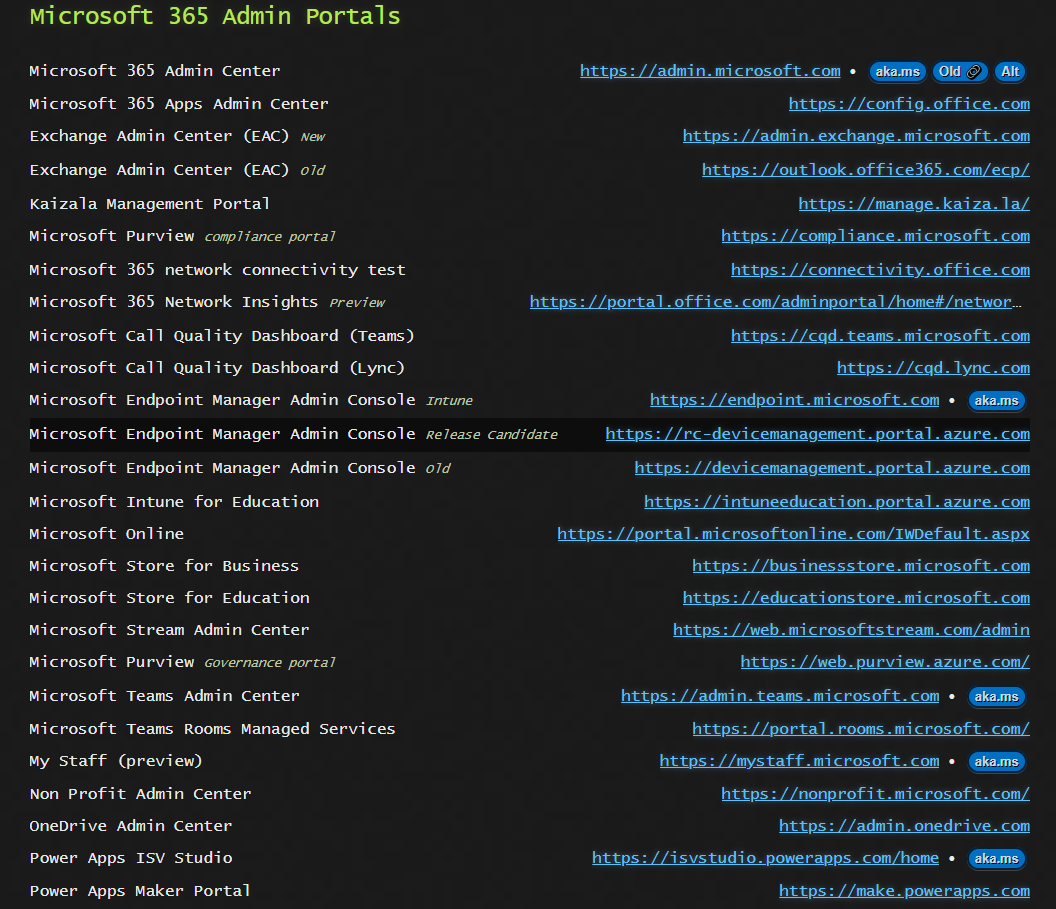Select the Microsoft Purview compliance portal label
The height and width of the screenshot is (909, 1056).
[x=183, y=236]
